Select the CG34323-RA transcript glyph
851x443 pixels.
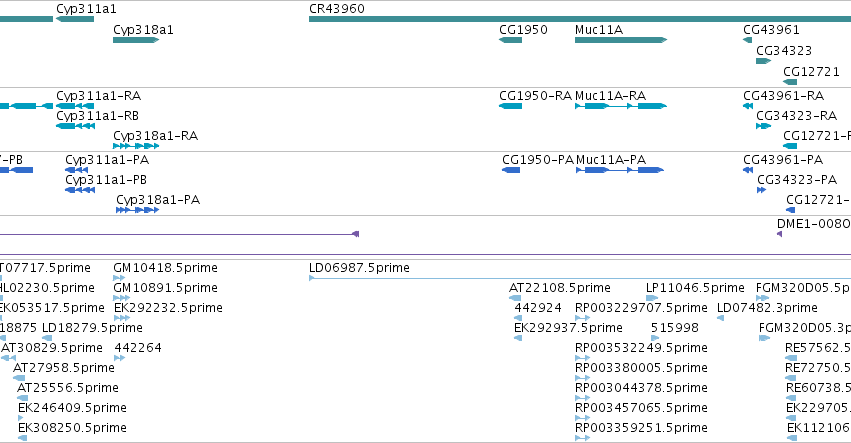(764, 126)
